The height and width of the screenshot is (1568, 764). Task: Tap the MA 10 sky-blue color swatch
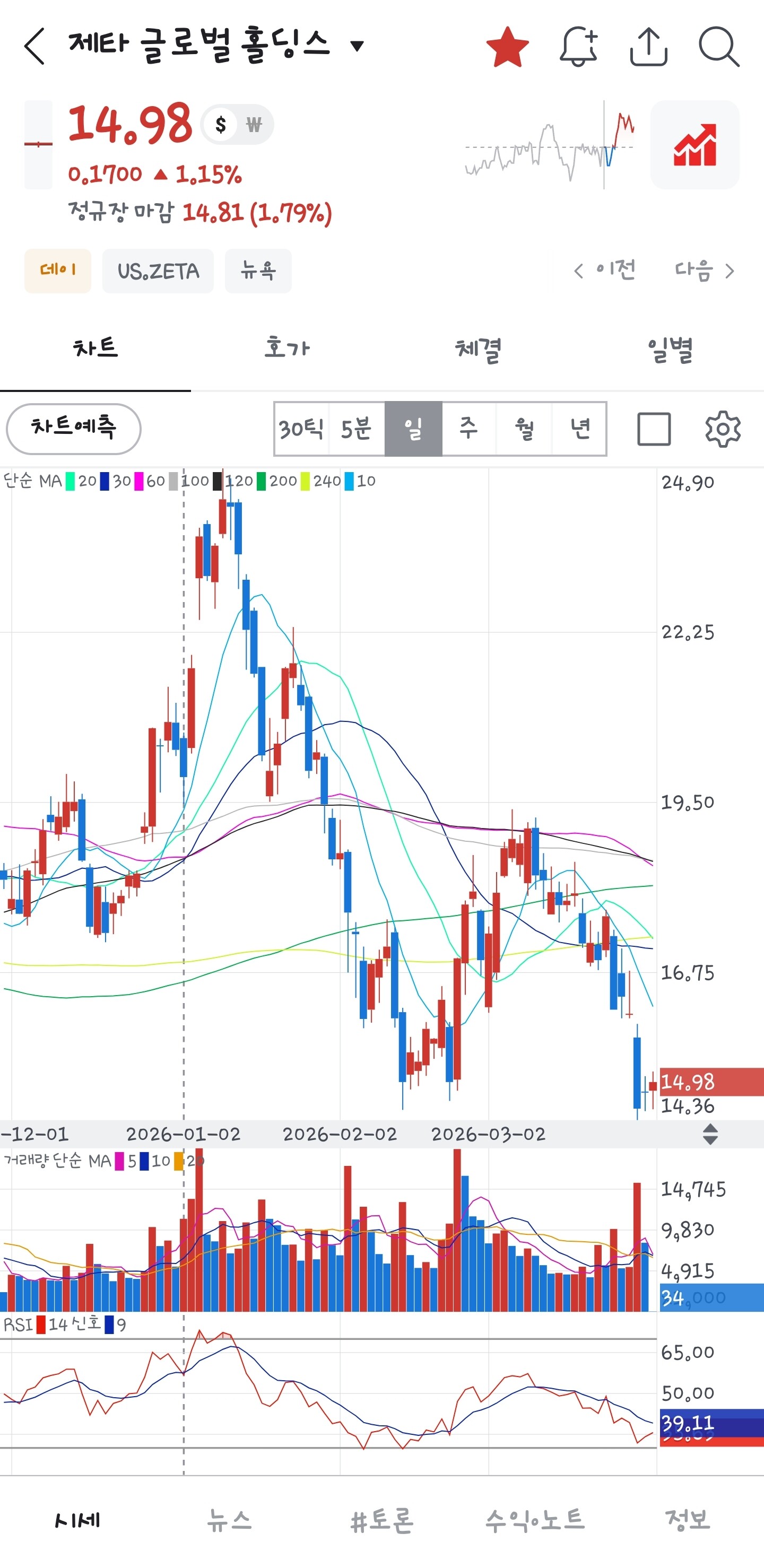point(349,481)
